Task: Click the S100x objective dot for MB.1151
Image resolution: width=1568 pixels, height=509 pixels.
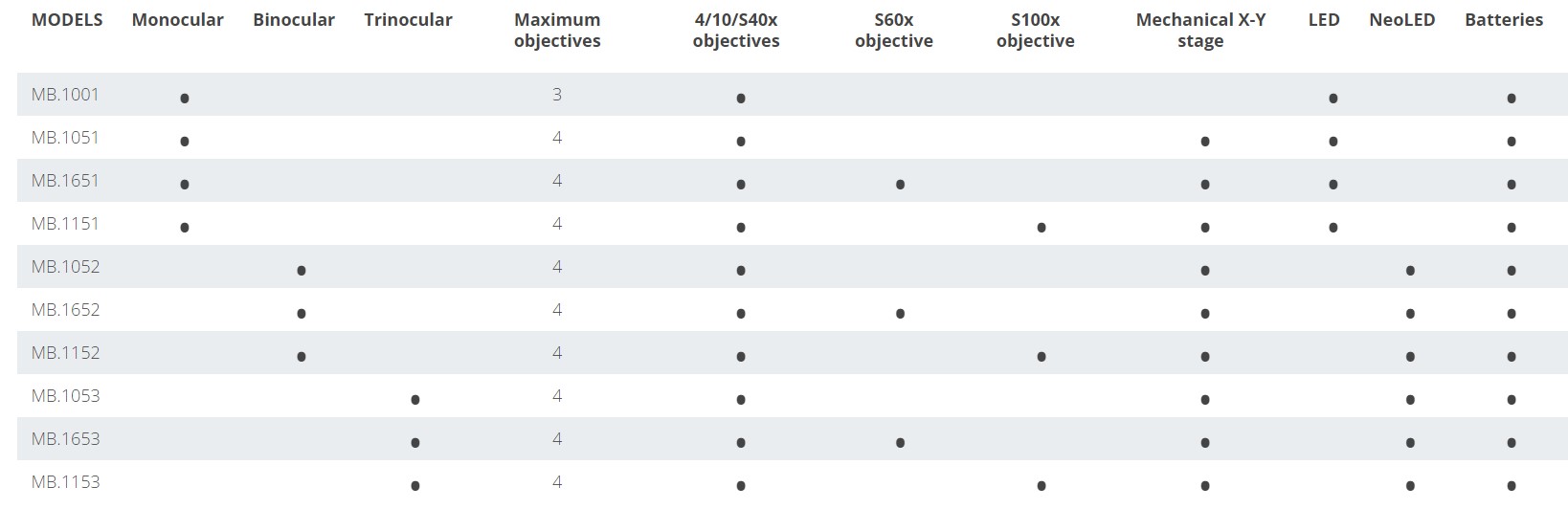Action: click(x=1042, y=228)
